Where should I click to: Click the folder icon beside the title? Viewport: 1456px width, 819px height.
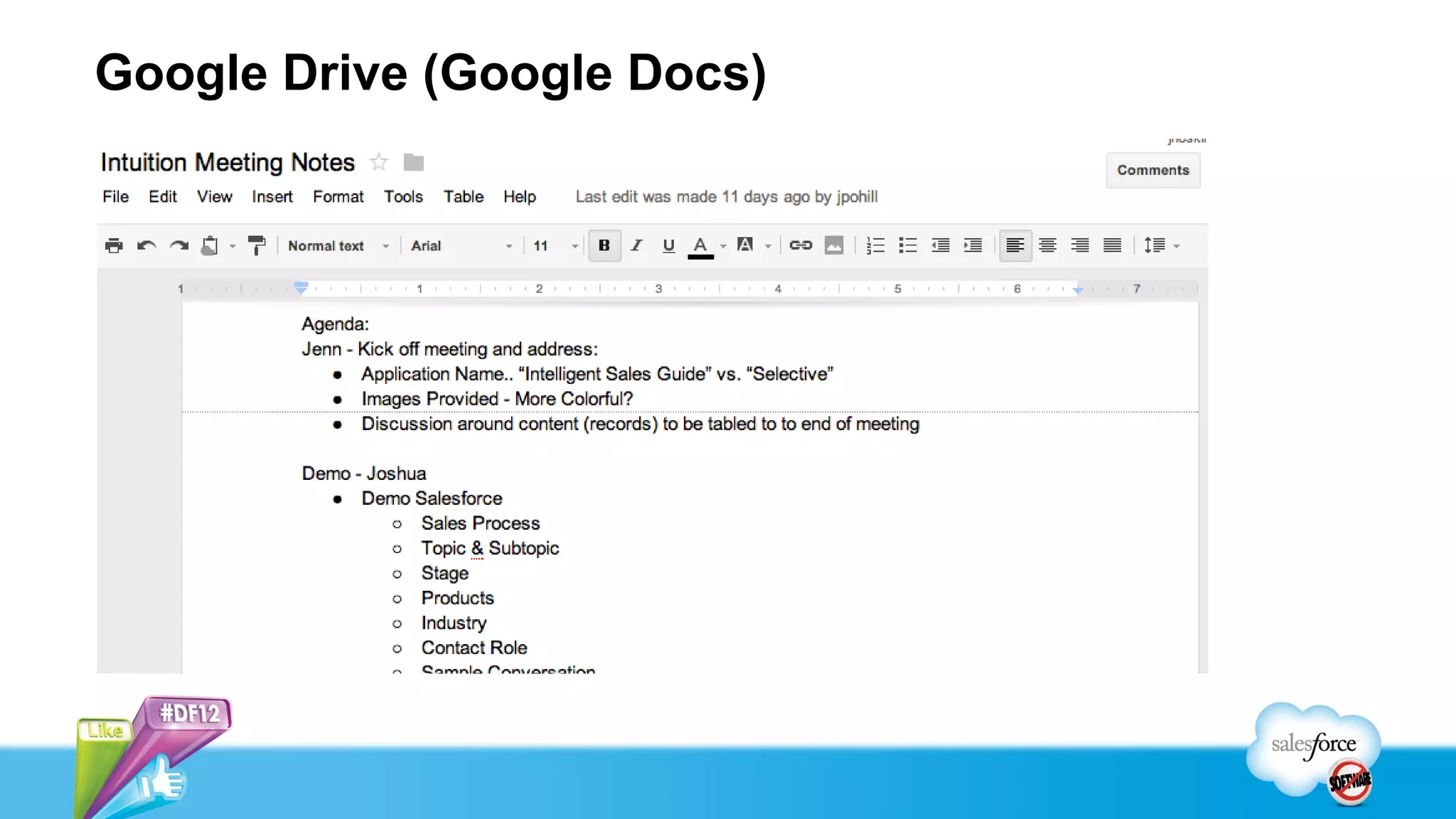tap(414, 163)
